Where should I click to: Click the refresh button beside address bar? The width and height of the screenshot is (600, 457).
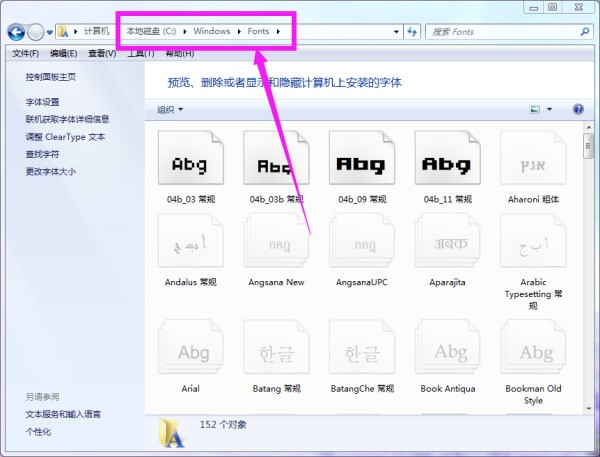pyautogui.click(x=412, y=32)
